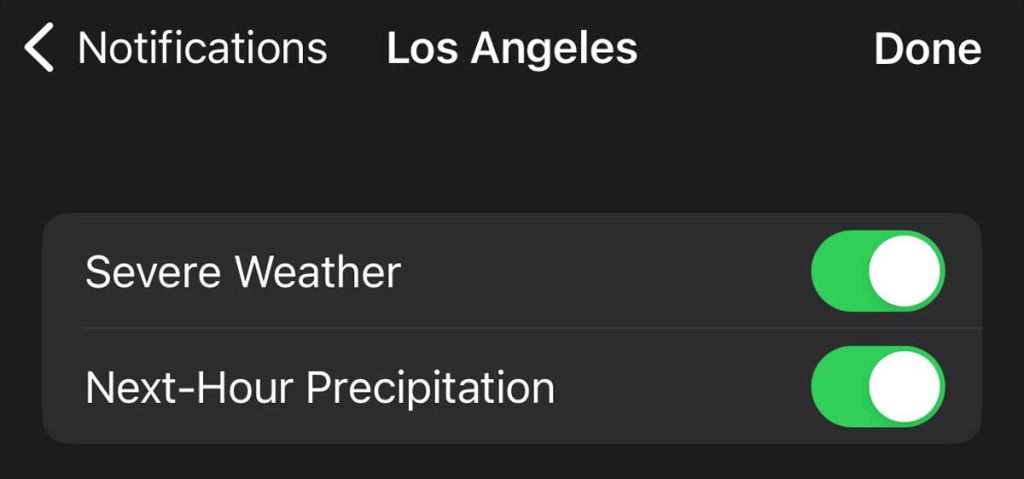Turn off Next-Hour Precipitation switch

877,387
